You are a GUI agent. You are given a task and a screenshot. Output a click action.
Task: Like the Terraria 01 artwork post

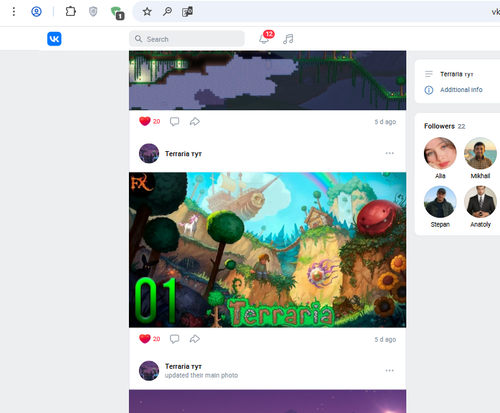149,339
